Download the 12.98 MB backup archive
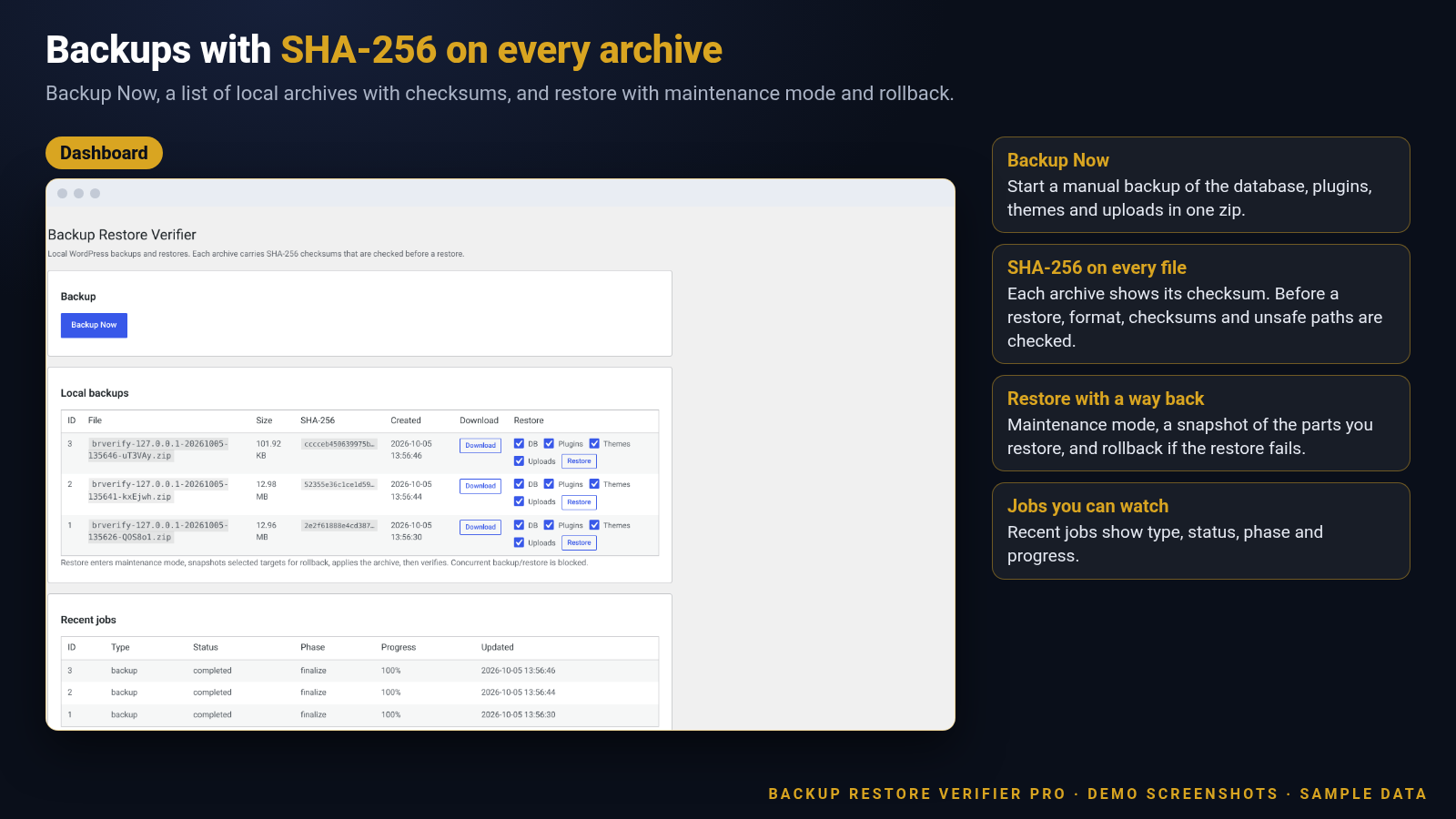 point(480,486)
